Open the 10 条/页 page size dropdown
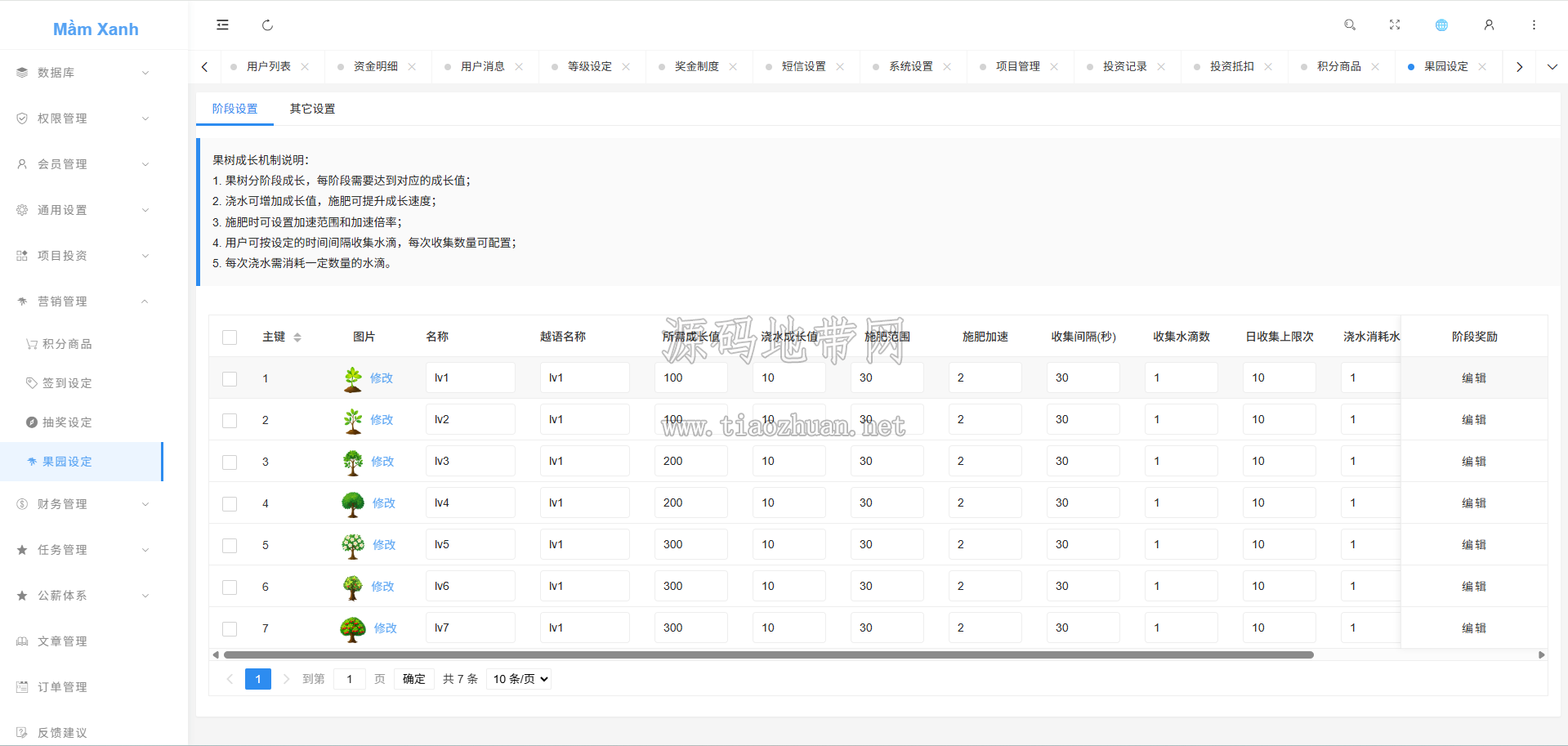 coord(519,679)
